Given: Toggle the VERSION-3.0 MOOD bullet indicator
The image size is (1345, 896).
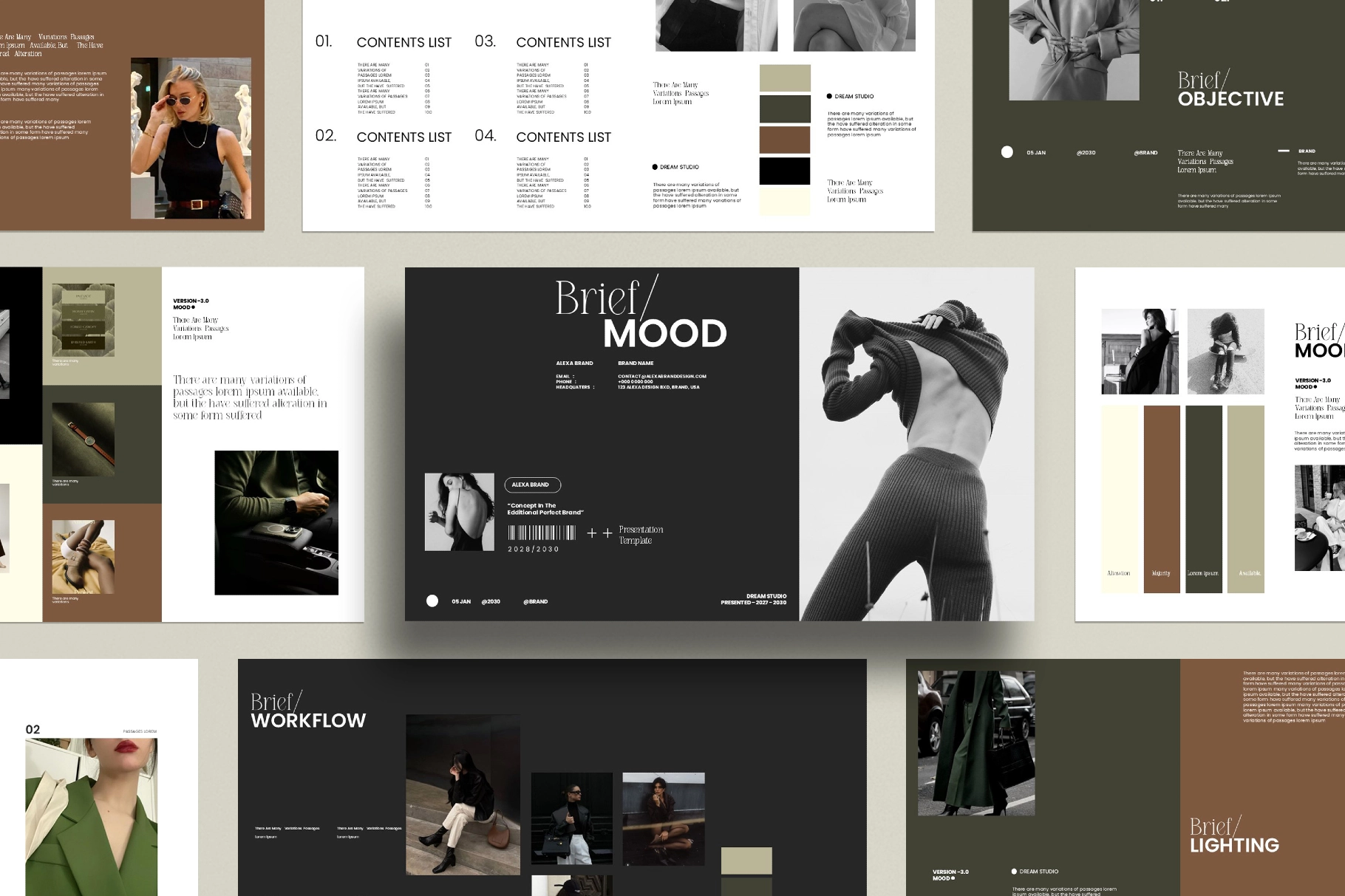Looking at the screenshot, I should (x=194, y=307).
